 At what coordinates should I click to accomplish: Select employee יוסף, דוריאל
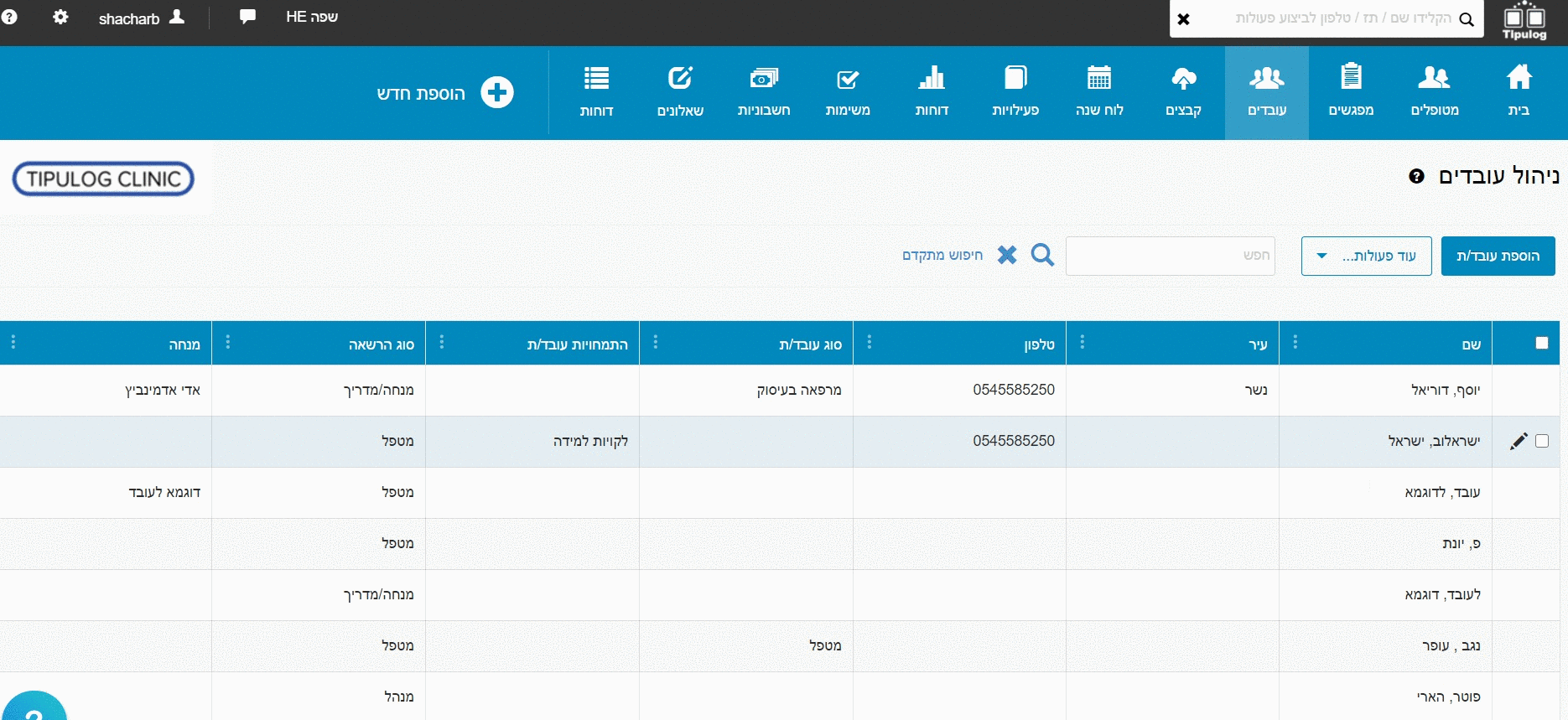pyautogui.click(x=1446, y=390)
